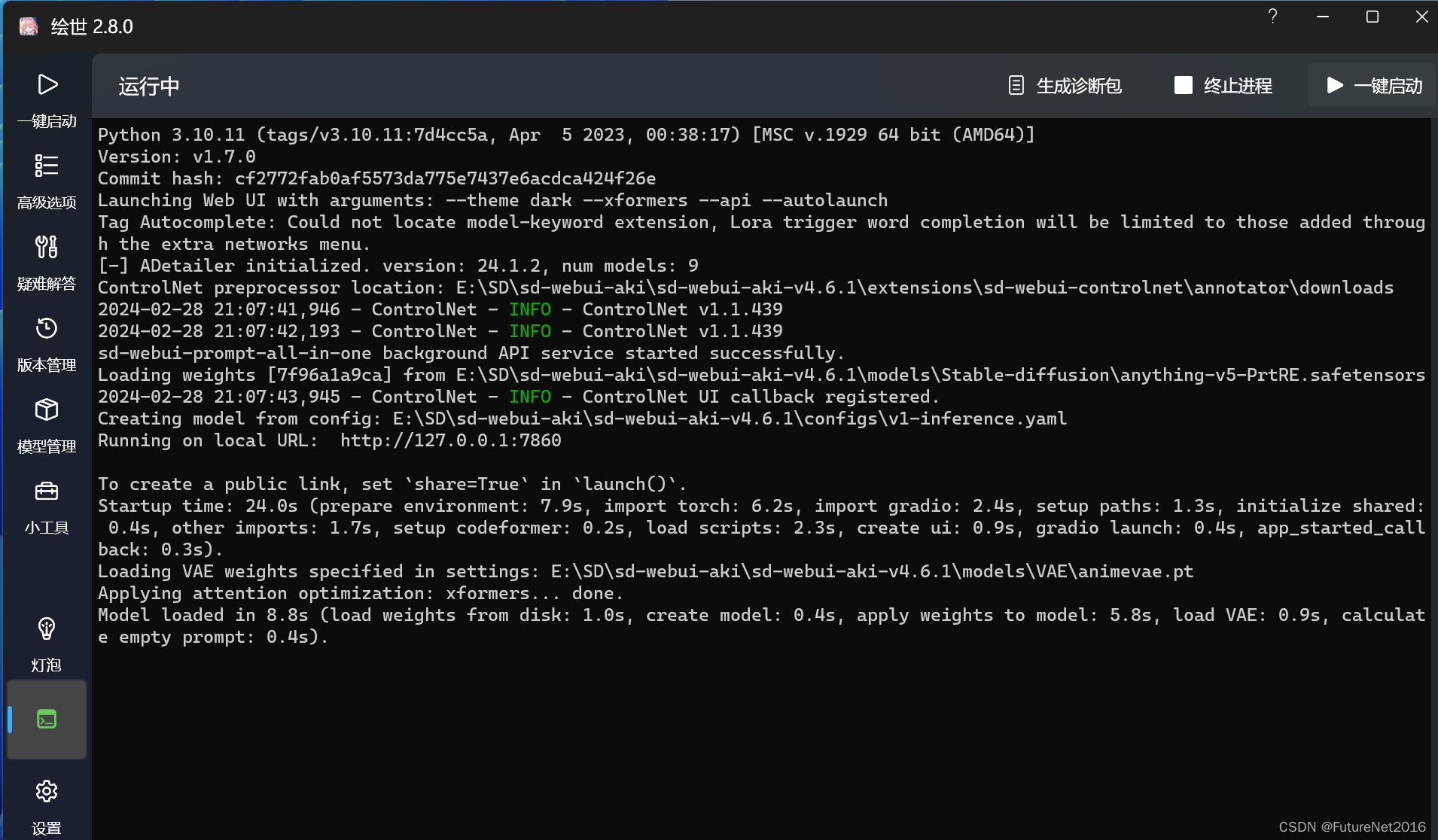Click the 'ControlNet UI callback registered' line

point(519,397)
